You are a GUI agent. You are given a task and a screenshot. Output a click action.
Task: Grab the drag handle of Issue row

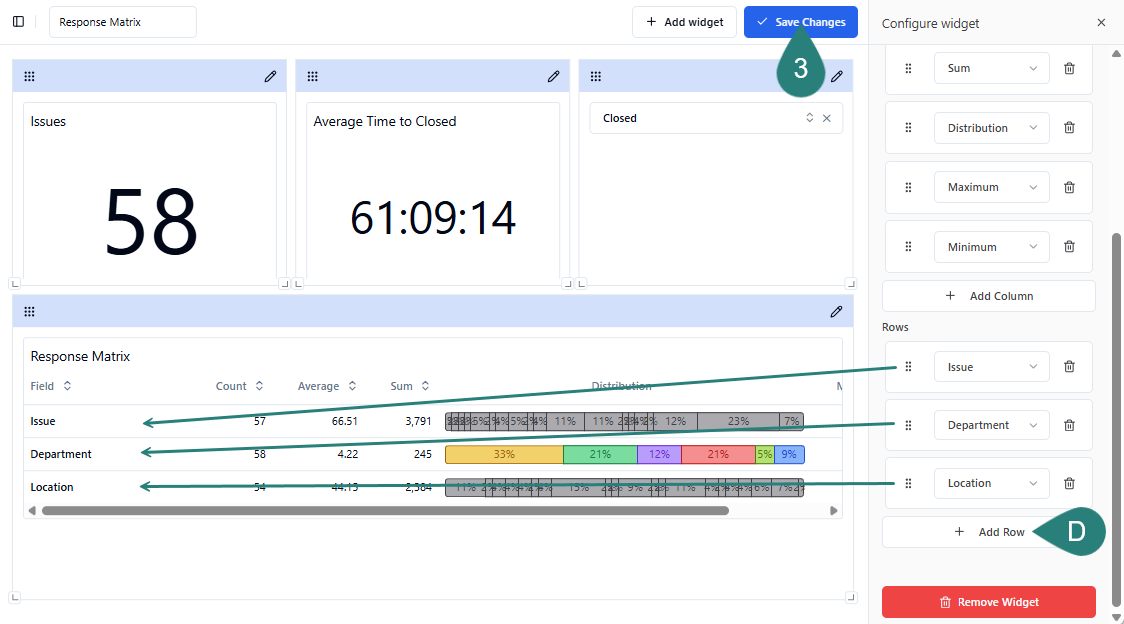(908, 367)
